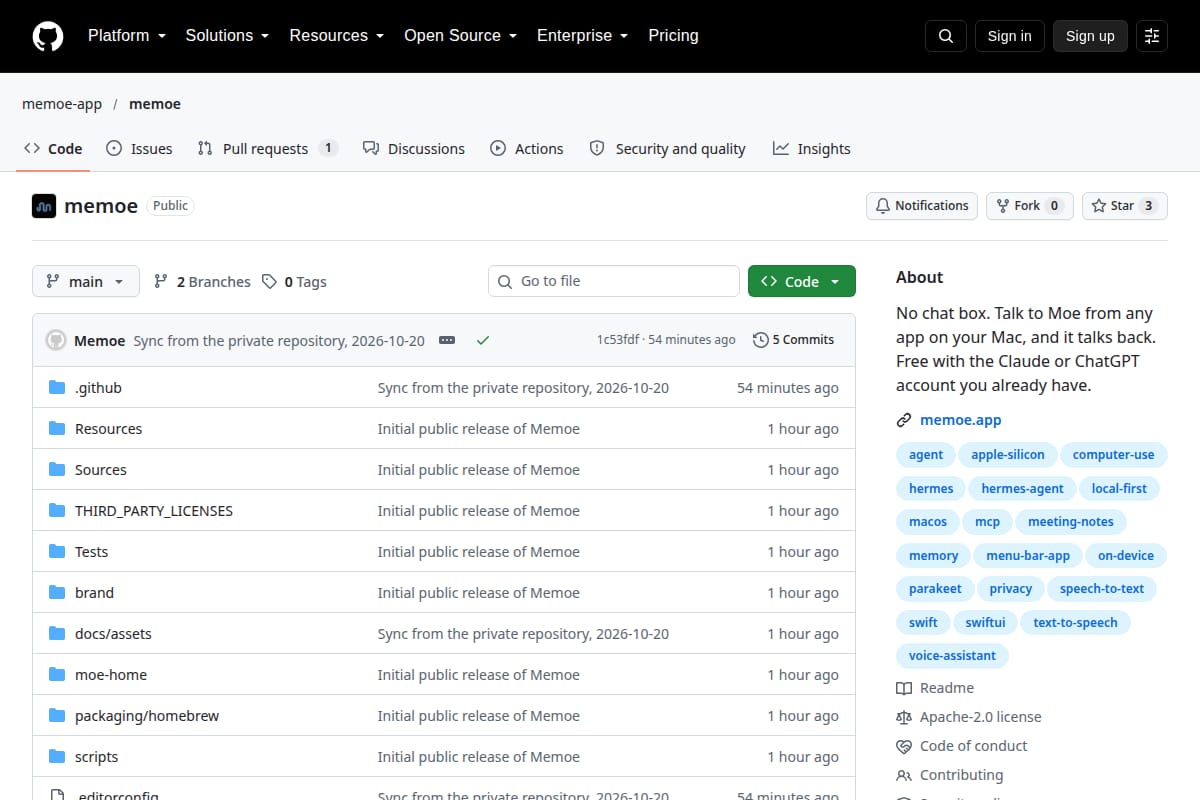Open the Platform dropdown menu
This screenshot has width=1200, height=800.
point(127,36)
